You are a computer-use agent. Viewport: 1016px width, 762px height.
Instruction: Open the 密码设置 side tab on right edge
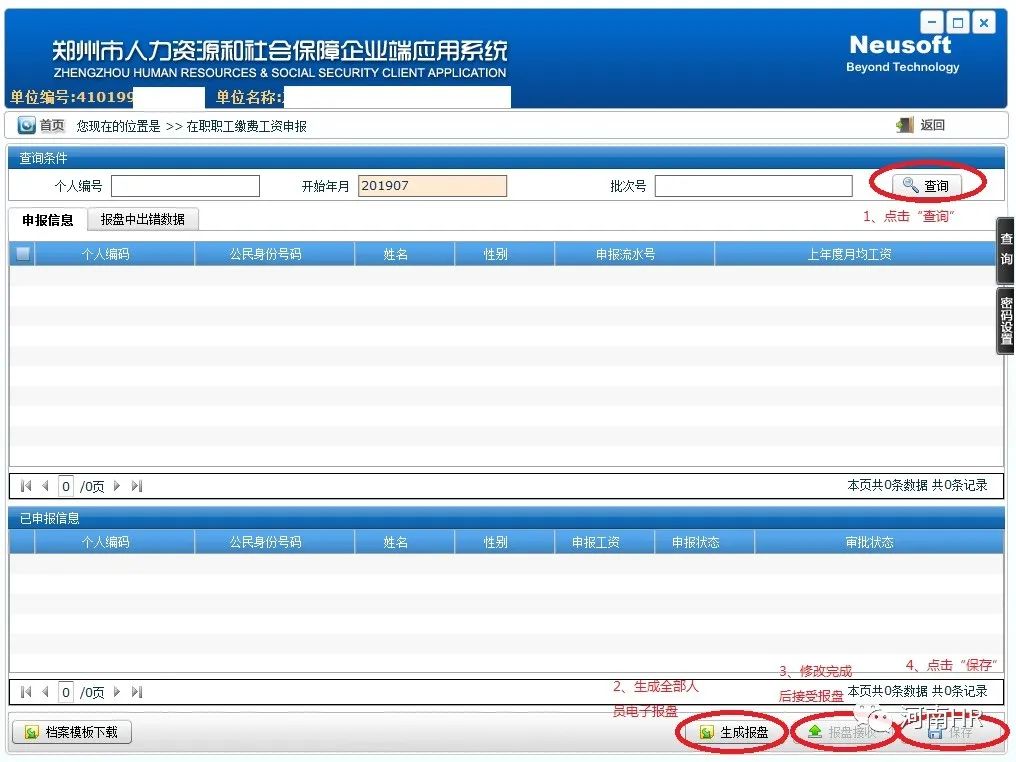(1006, 321)
